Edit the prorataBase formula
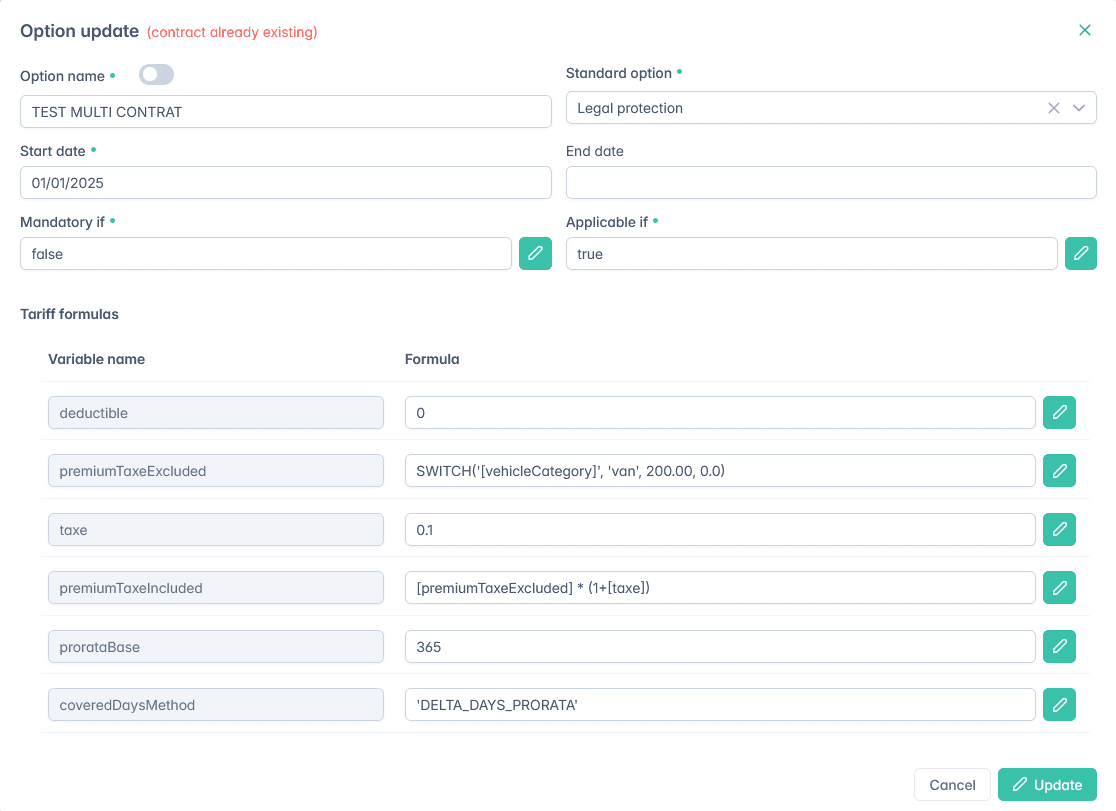The width and height of the screenshot is (1116, 811). coord(1059,646)
